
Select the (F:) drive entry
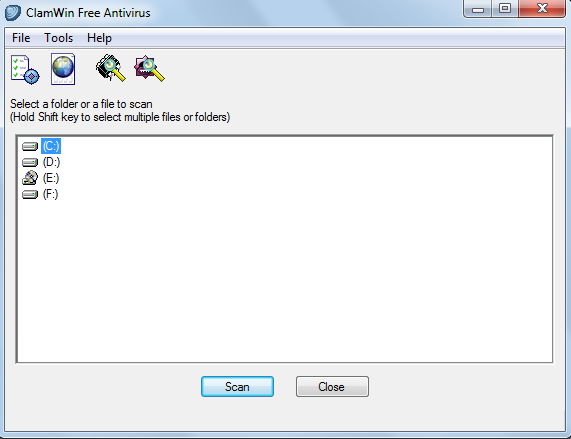tap(50, 194)
